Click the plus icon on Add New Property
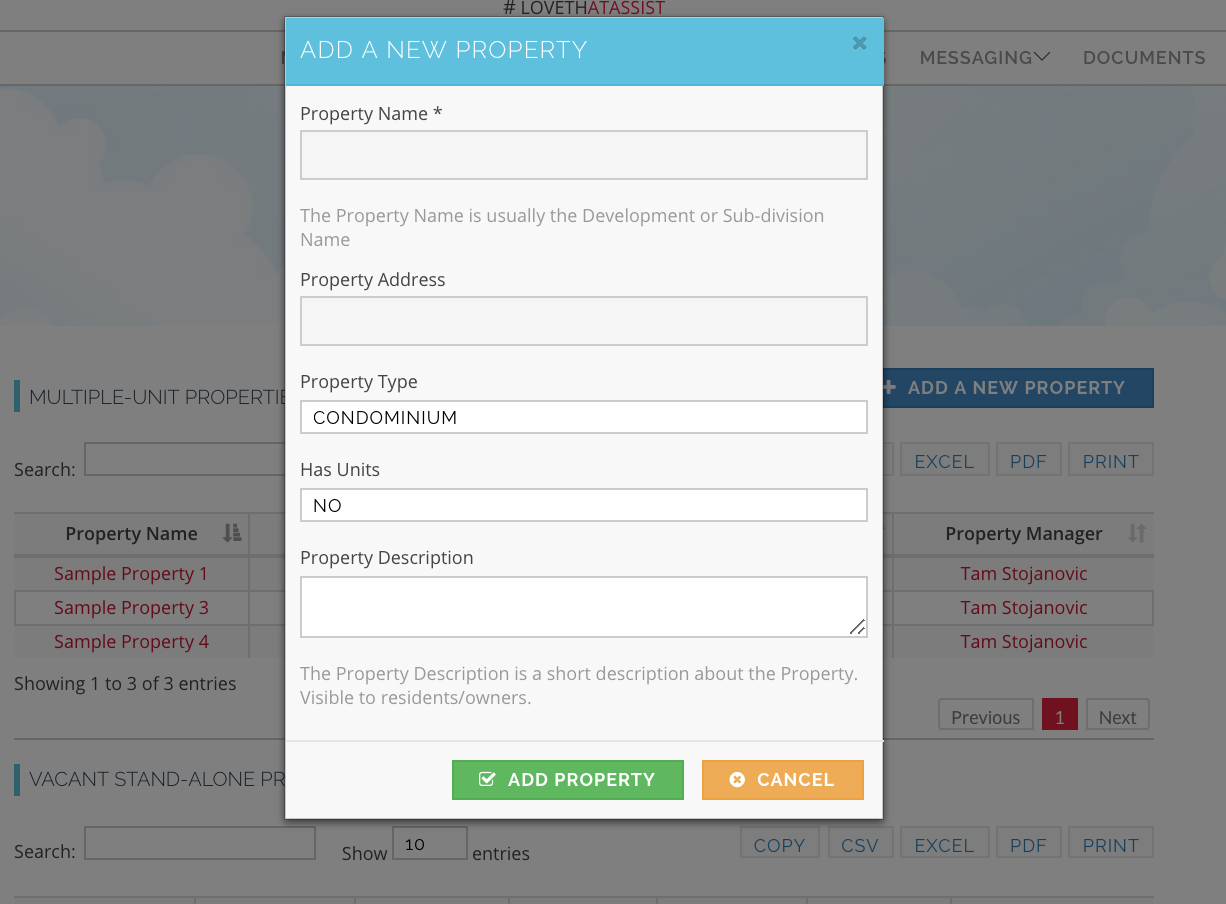 (x=889, y=387)
